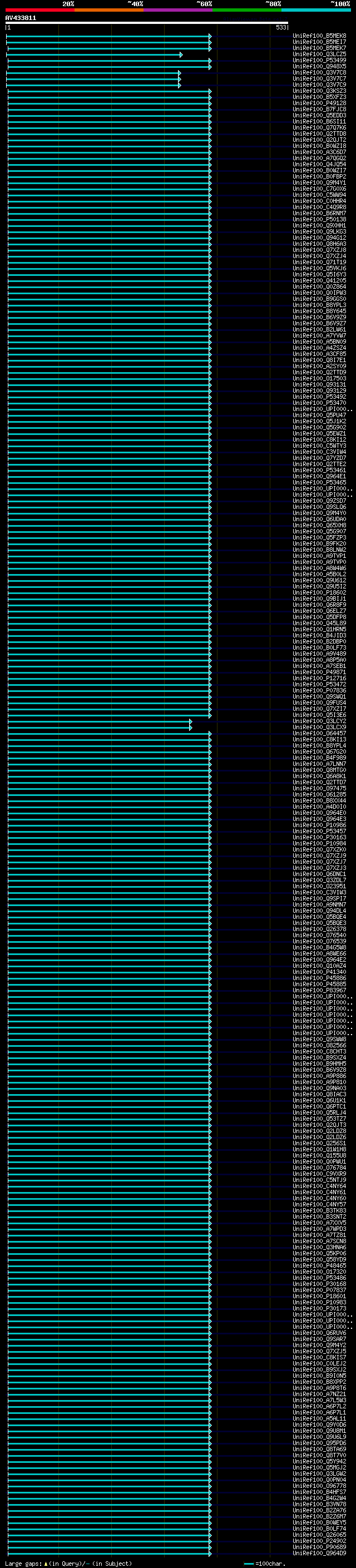Viewport: 356px width, 1568px height.
Task: Click the text UniRef100_P30163
Action: tap(319, 838)
